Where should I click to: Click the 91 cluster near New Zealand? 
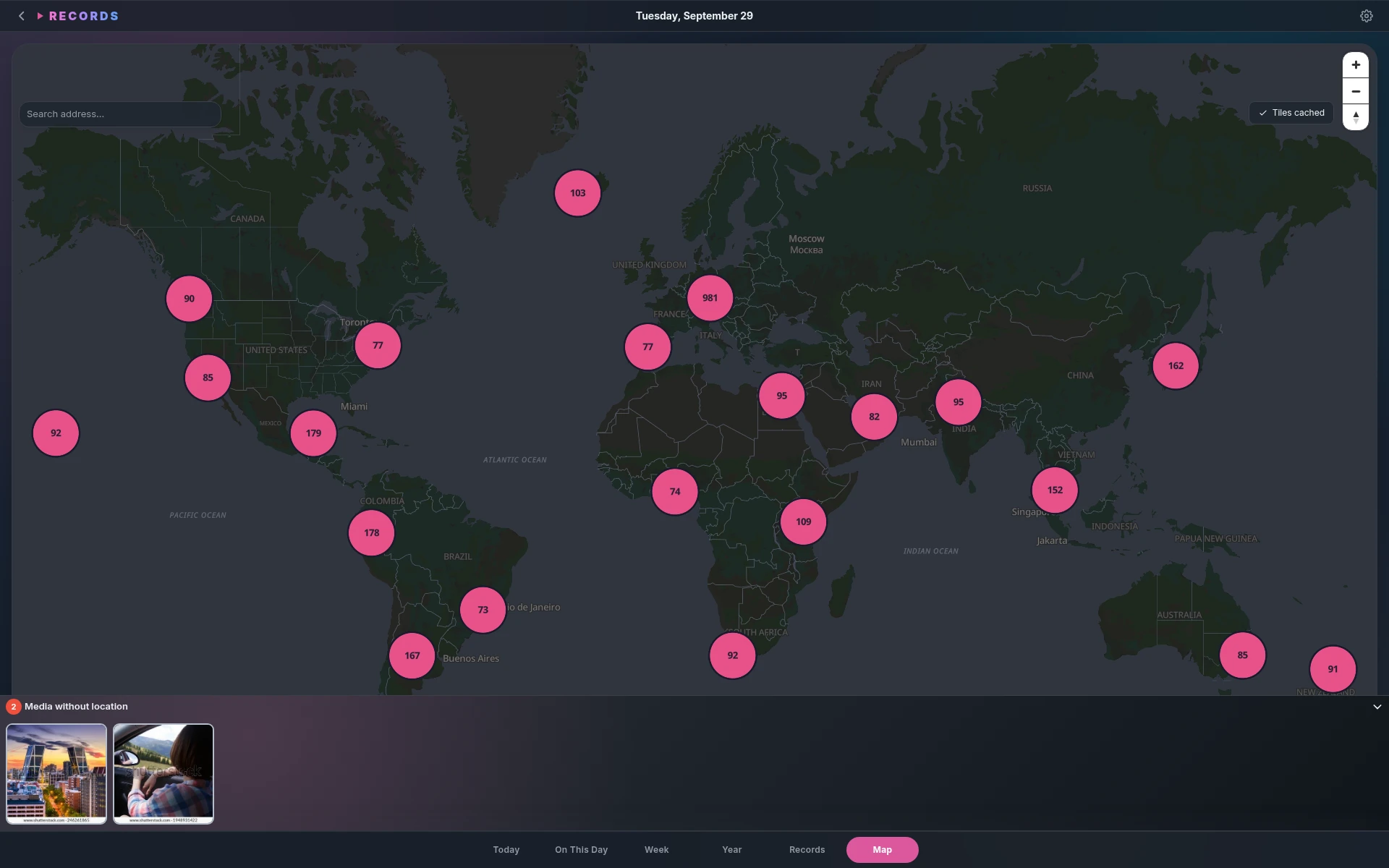coord(1333,669)
